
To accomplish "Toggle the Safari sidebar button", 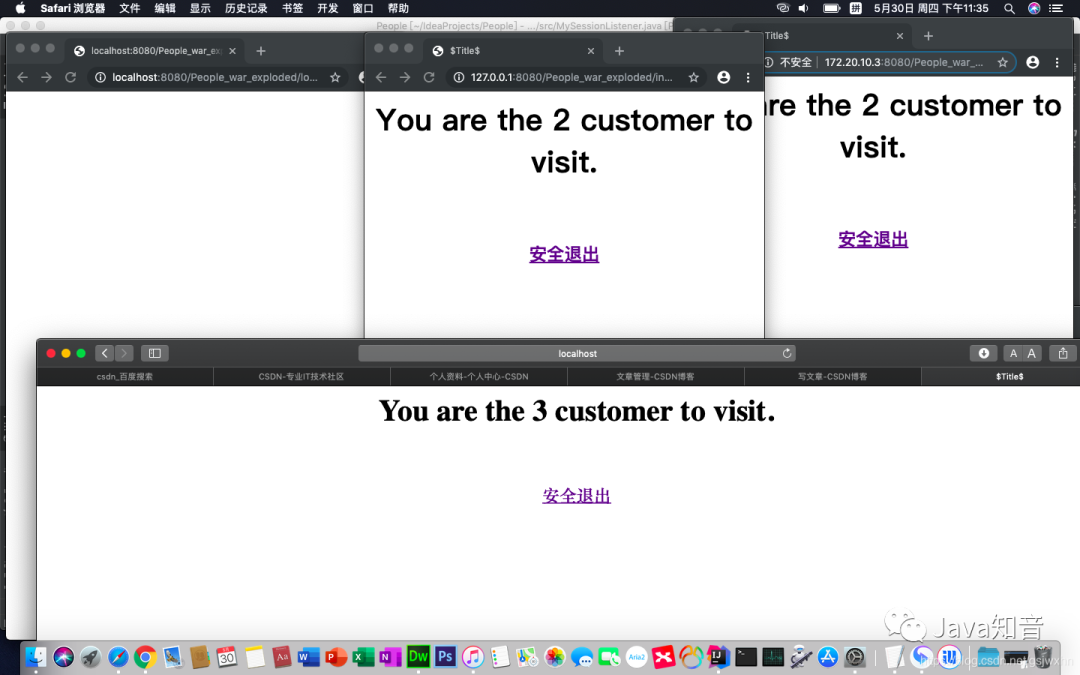I will coord(155,353).
